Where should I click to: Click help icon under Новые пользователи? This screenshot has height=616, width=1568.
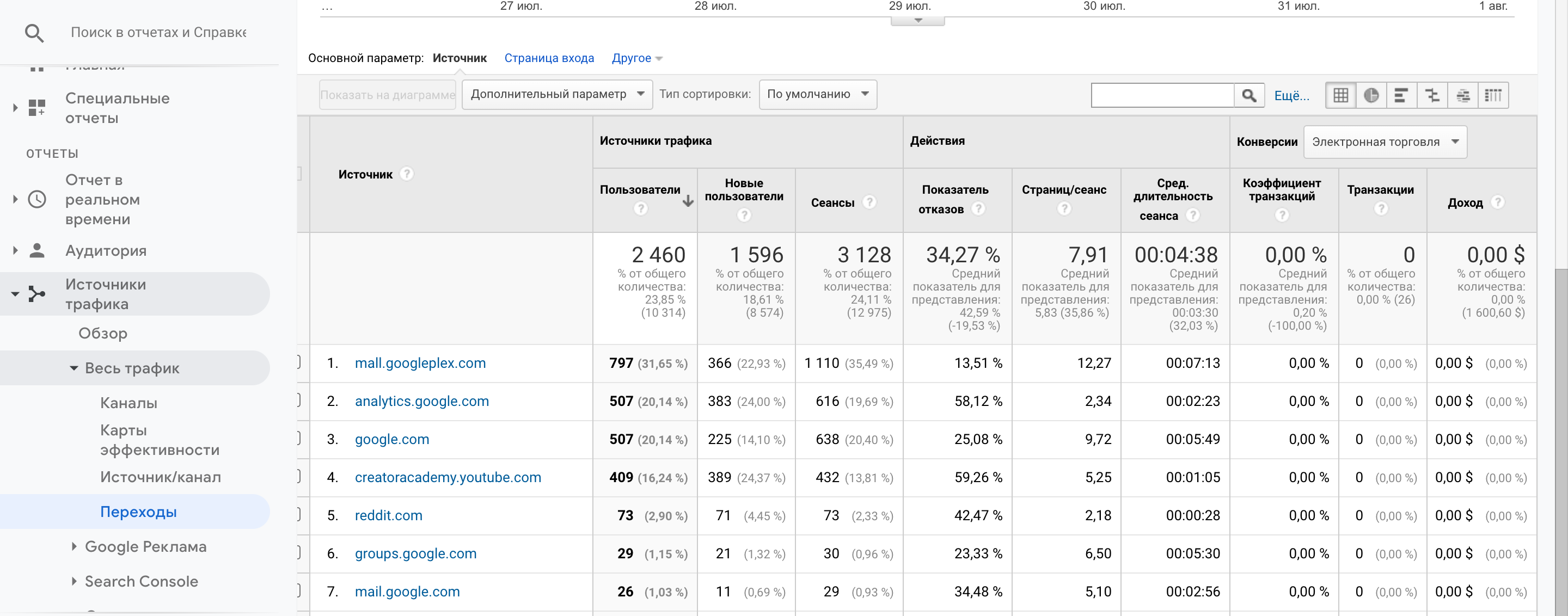(x=744, y=215)
